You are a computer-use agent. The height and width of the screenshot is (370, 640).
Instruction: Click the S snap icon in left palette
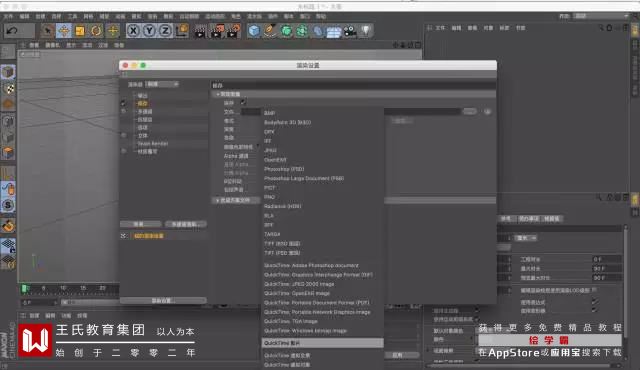(x=8, y=205)
